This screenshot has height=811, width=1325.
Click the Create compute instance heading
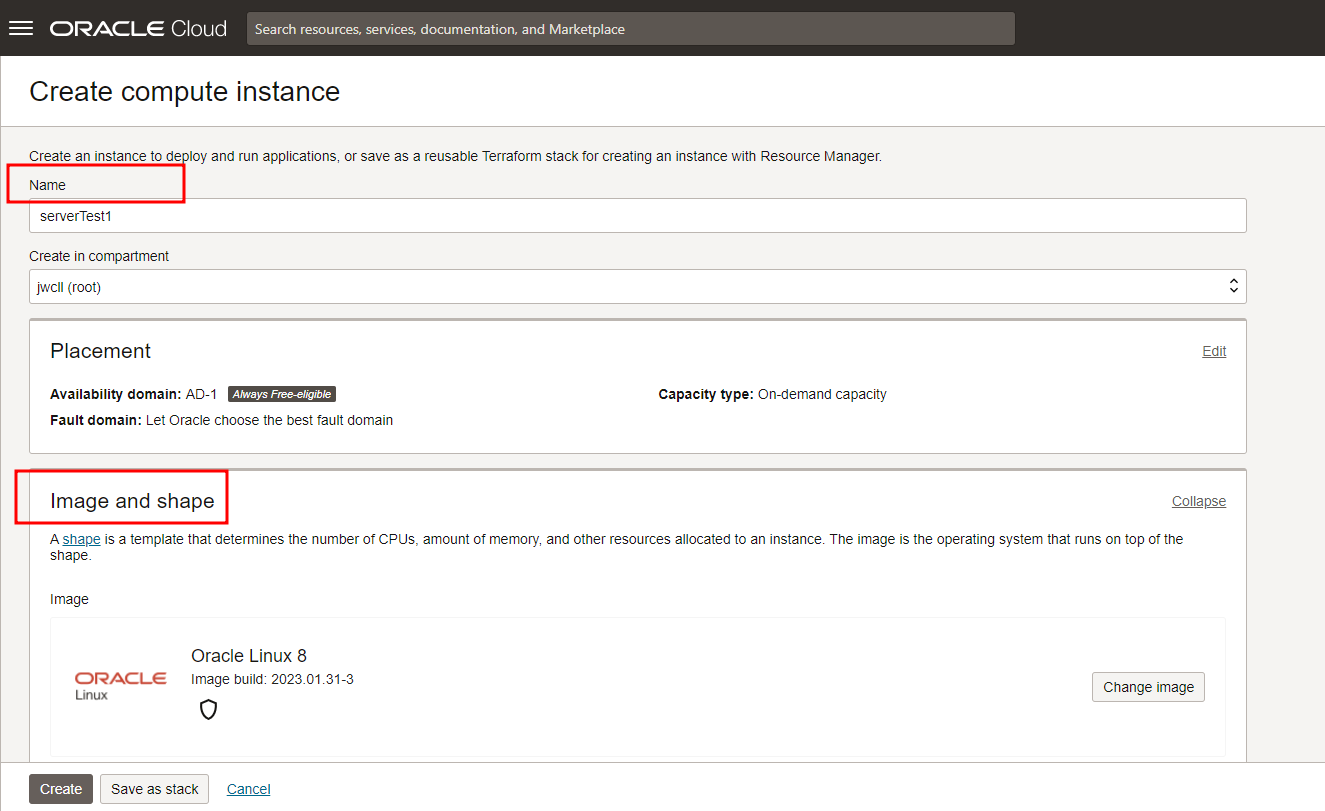click(x=184, y=92)
